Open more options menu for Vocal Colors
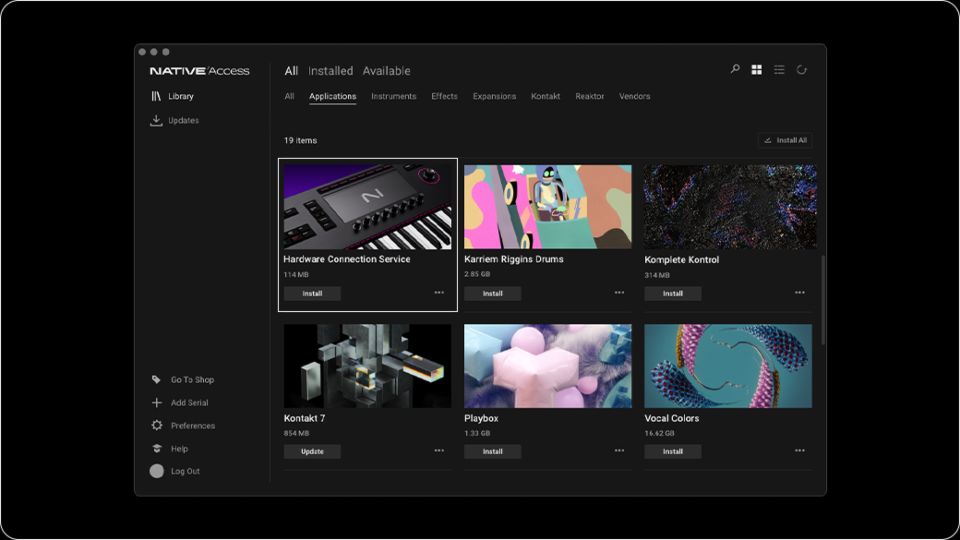 799,451
